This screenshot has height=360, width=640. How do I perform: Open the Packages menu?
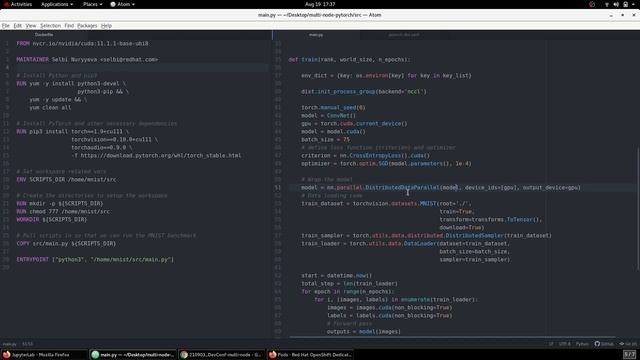pos(87,26)
